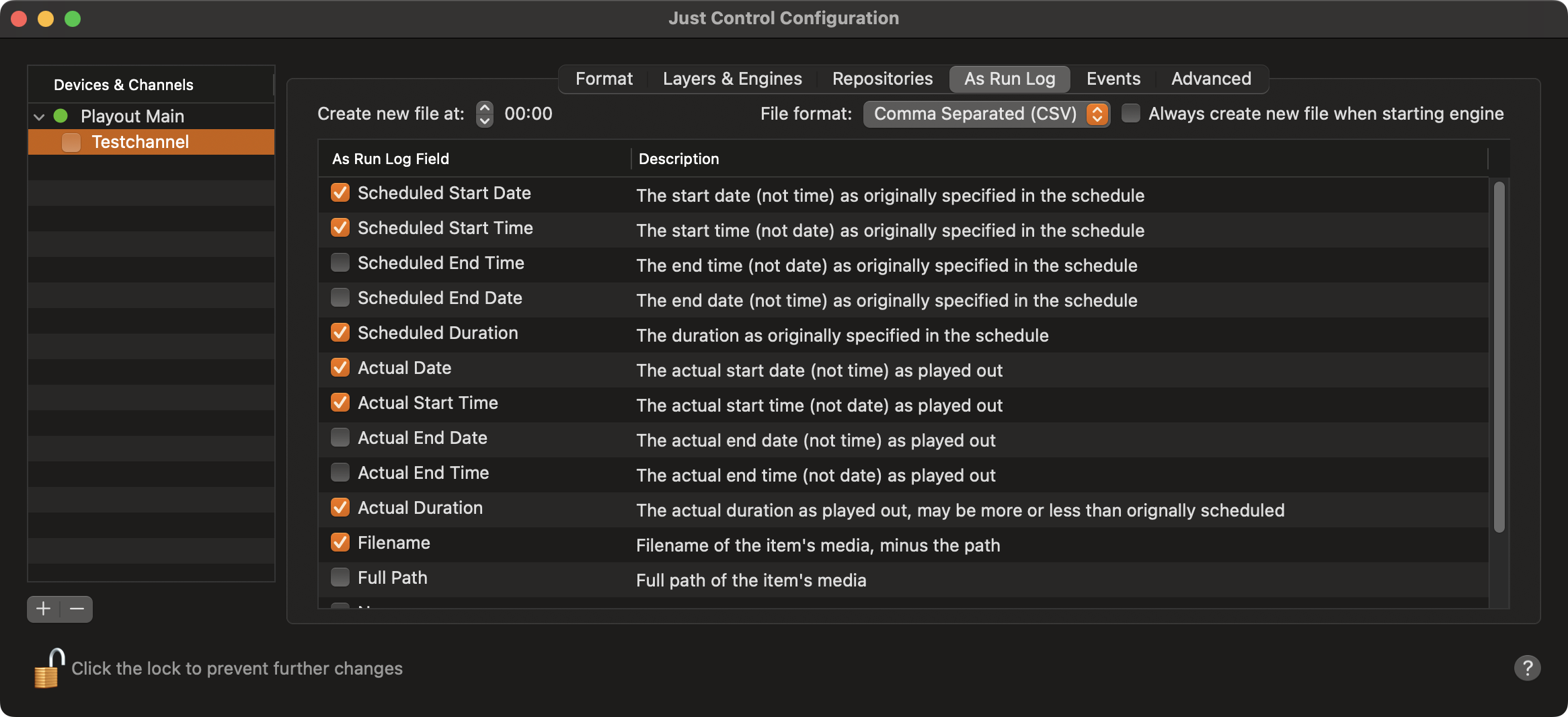The image size is (1568, 717).
Task: Click the Testchannel color icon
Action: (x=71, y=142)
